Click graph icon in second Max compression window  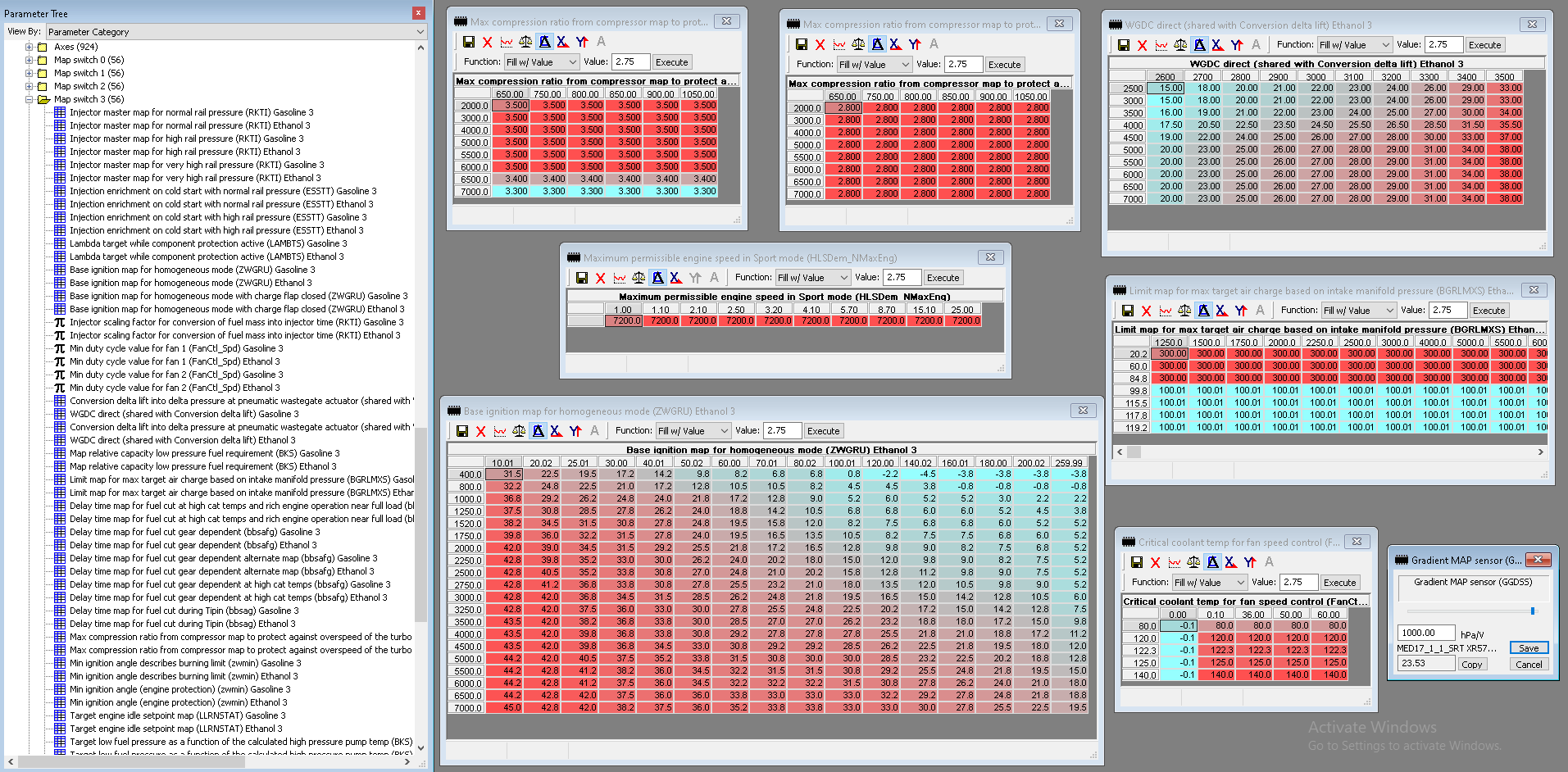coord(839,44)
